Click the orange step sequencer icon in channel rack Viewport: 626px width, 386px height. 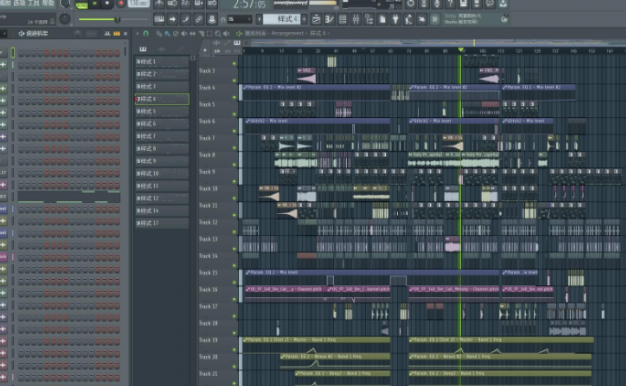pyautogui.click(x=116, y=34)
